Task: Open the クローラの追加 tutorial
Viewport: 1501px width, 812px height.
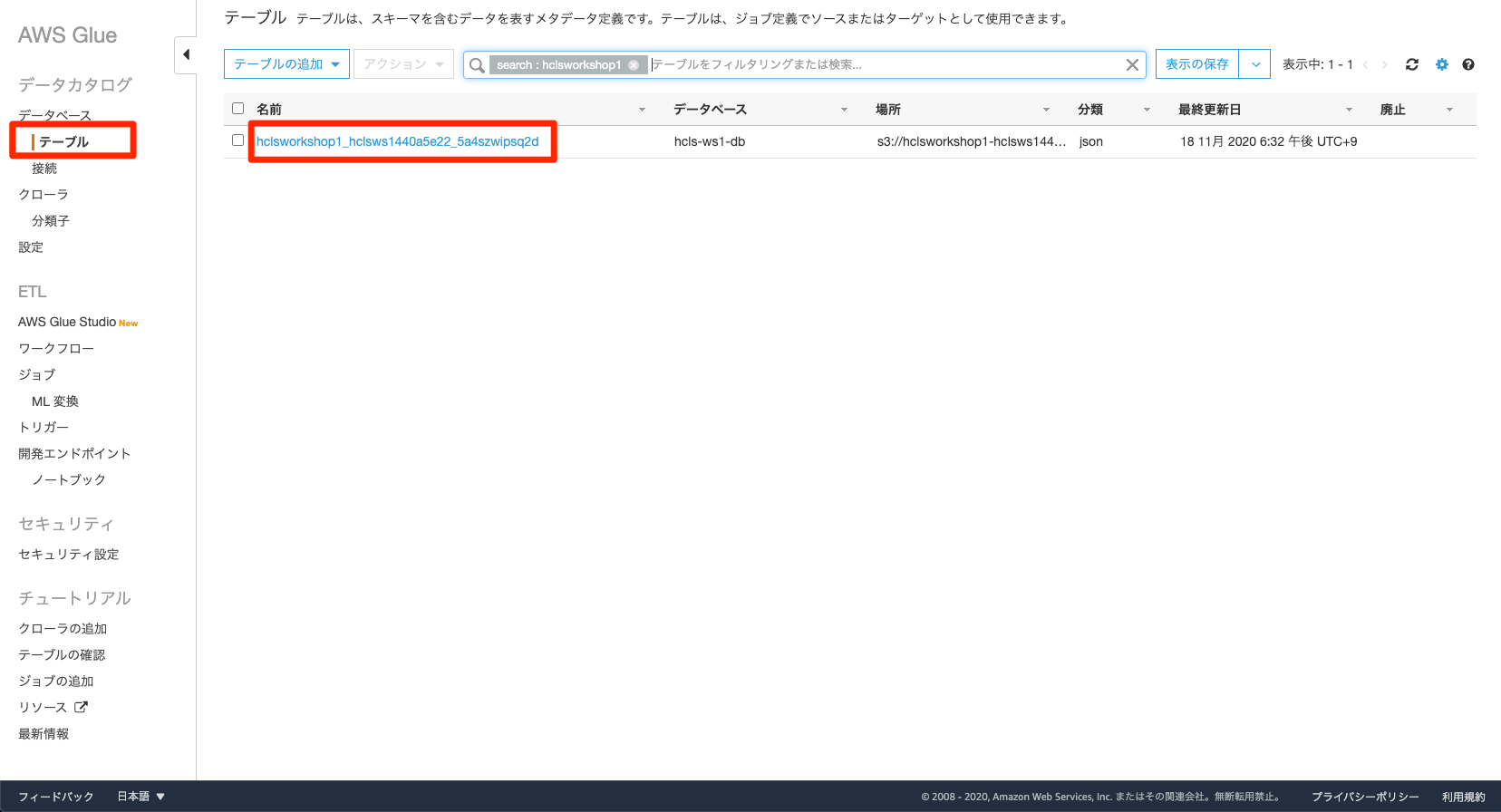Action: (63, 628)
